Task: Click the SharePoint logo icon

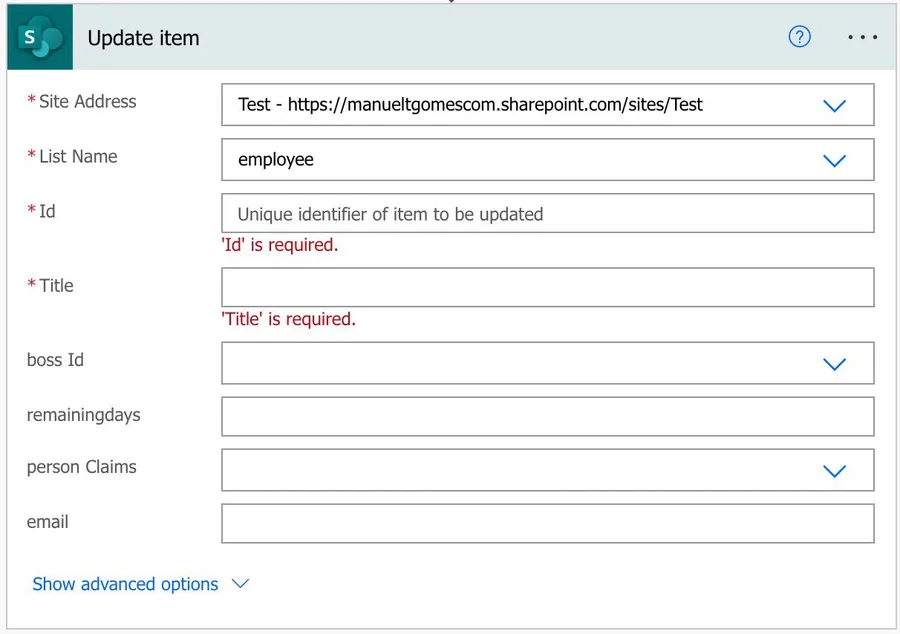Action: pyautogui.click(x=40, y=38)
